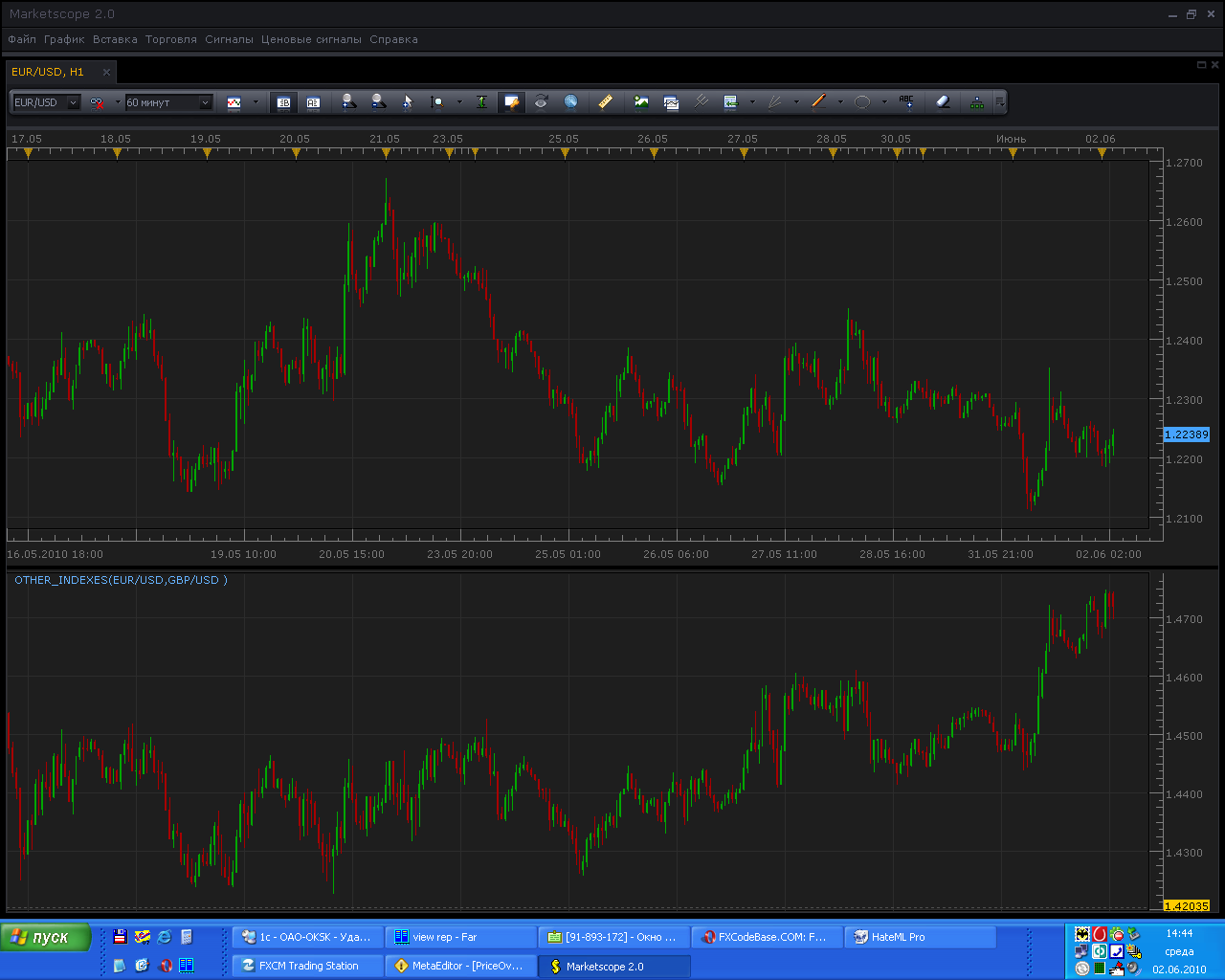Open the Торговля menu
Viewport: 1225px width, 980px height.
pyautogui.click(x=171, y=39)
